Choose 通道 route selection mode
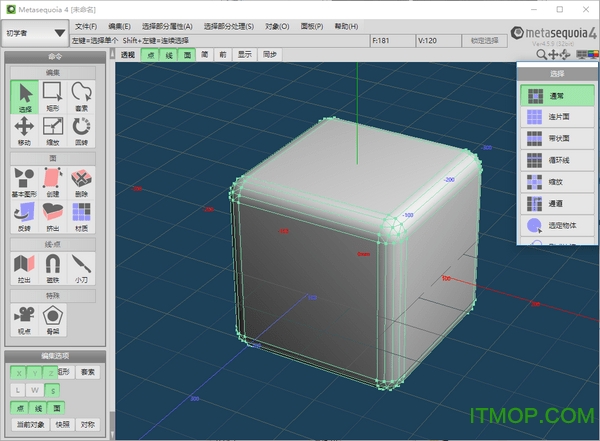Viewport: 600px width, 441px height. 557,204
